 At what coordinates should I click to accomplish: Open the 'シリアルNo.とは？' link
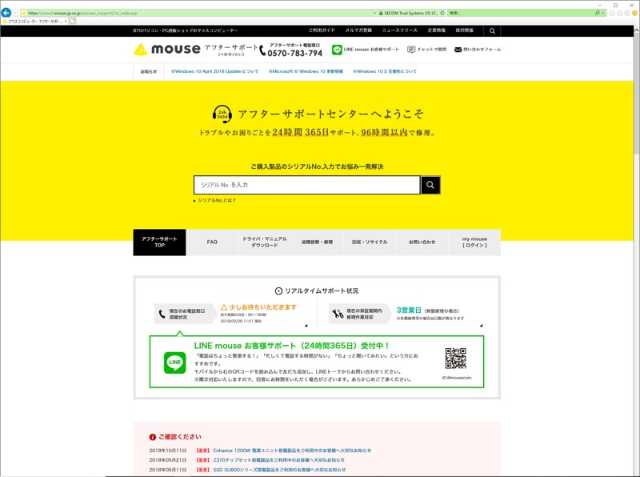[217, 200]
